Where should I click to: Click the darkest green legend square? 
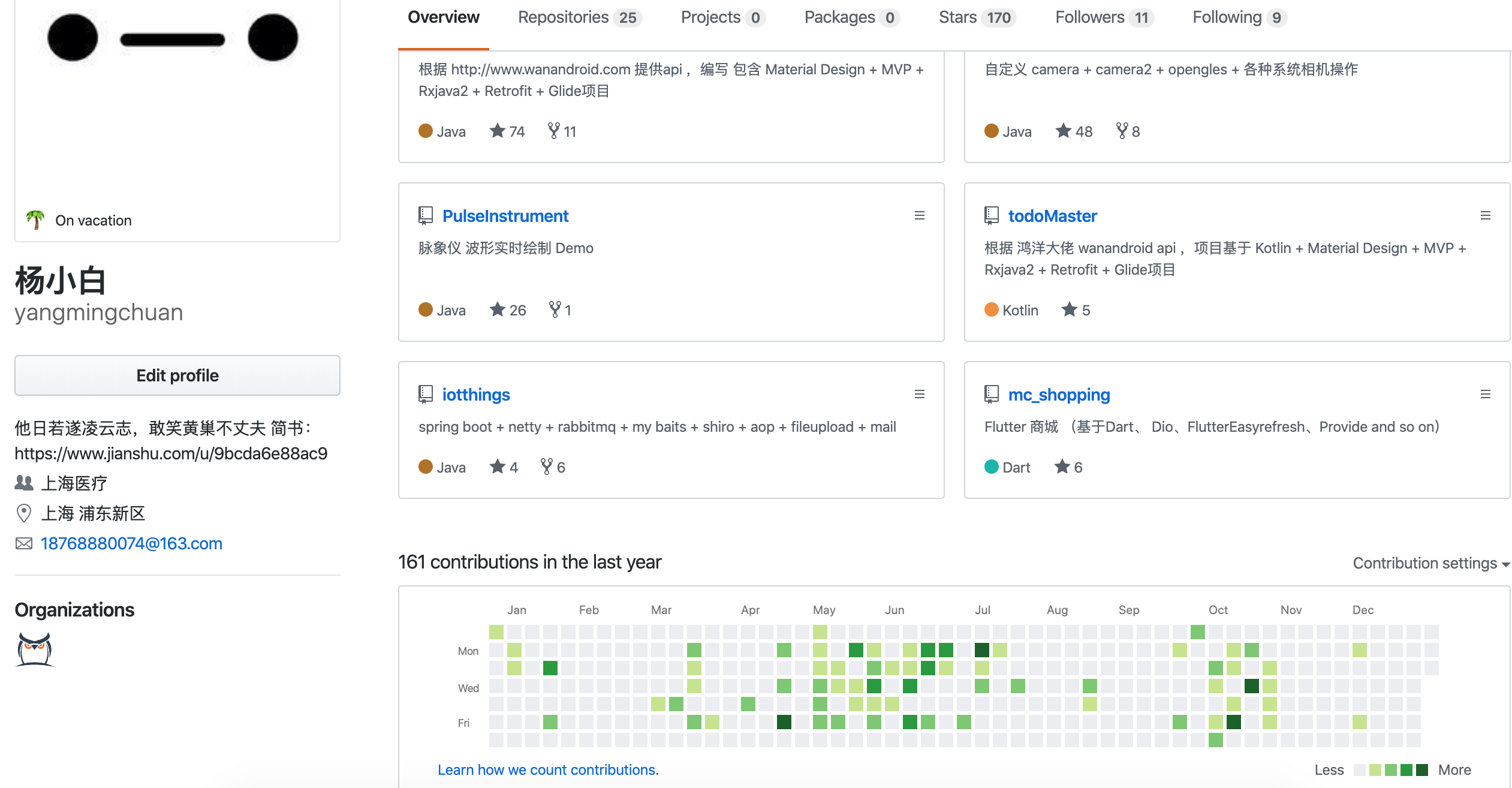[x=1421, y=770]
